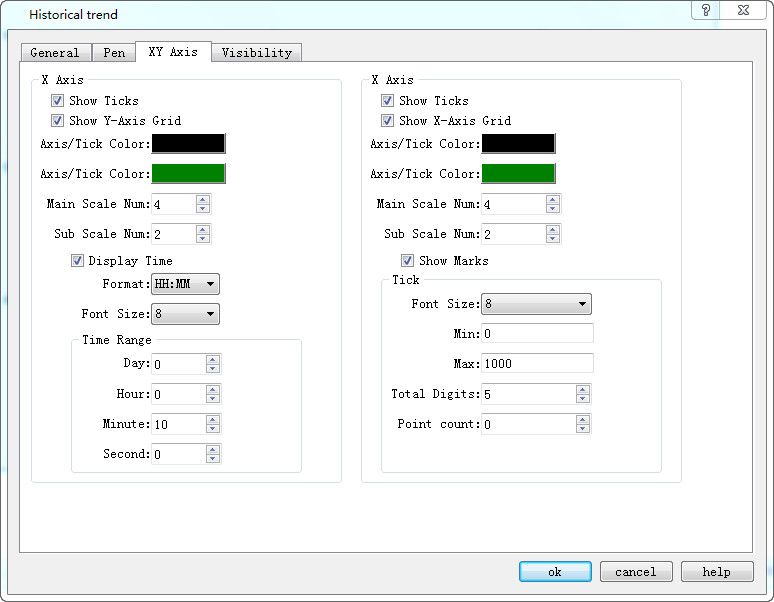The height and width of the screenshot is (602, 774).
Task: Decrease left Sub Scale Num with the down arrow
Action: tap(203, 239)
